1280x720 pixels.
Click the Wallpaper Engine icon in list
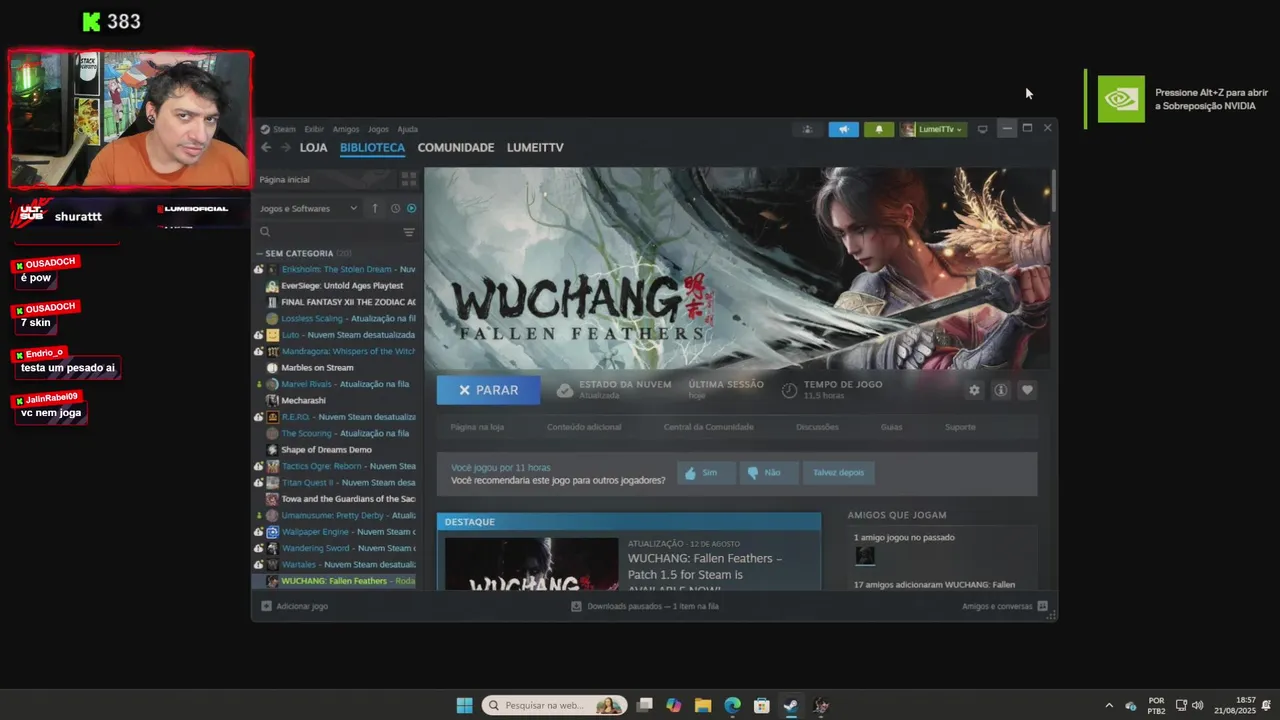click(272, 531)
